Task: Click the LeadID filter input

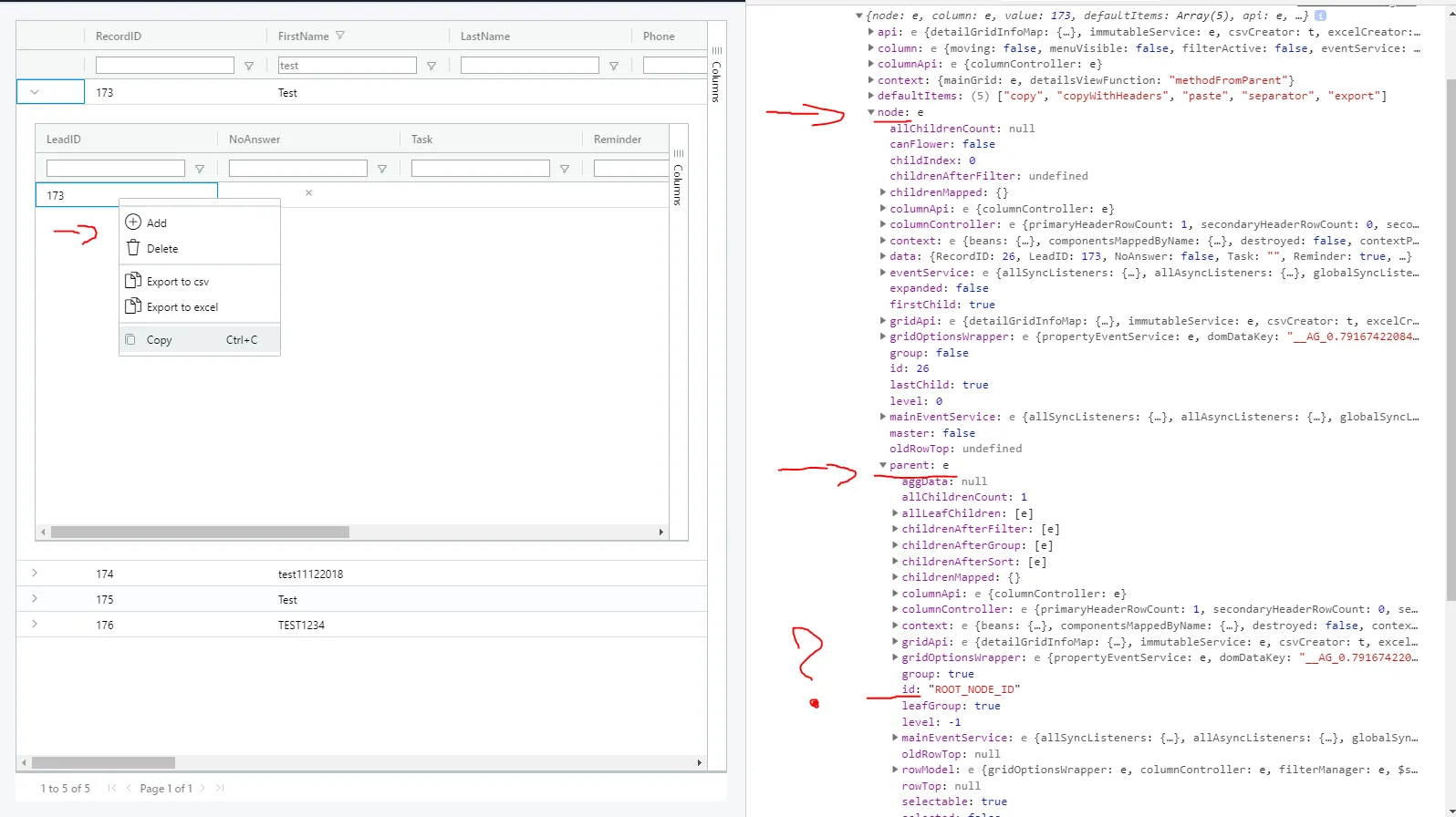Action: [116, 169]
